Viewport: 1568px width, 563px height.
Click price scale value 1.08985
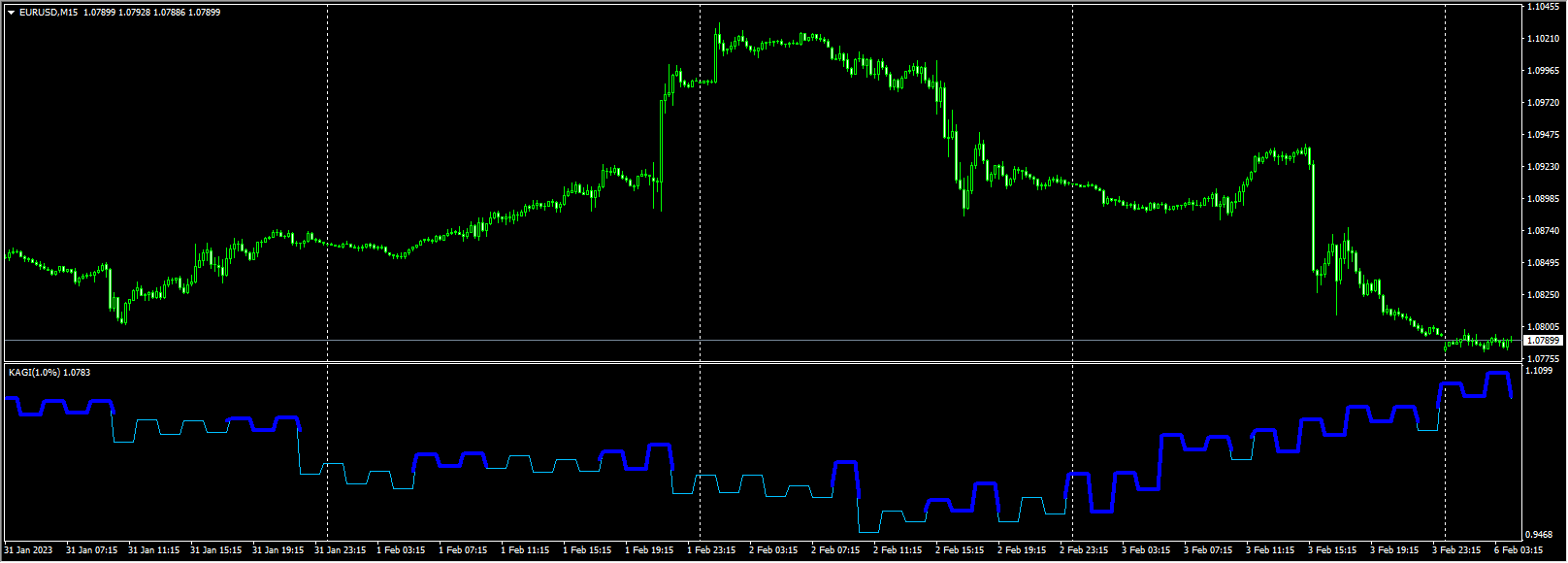tap(1543, 199)
